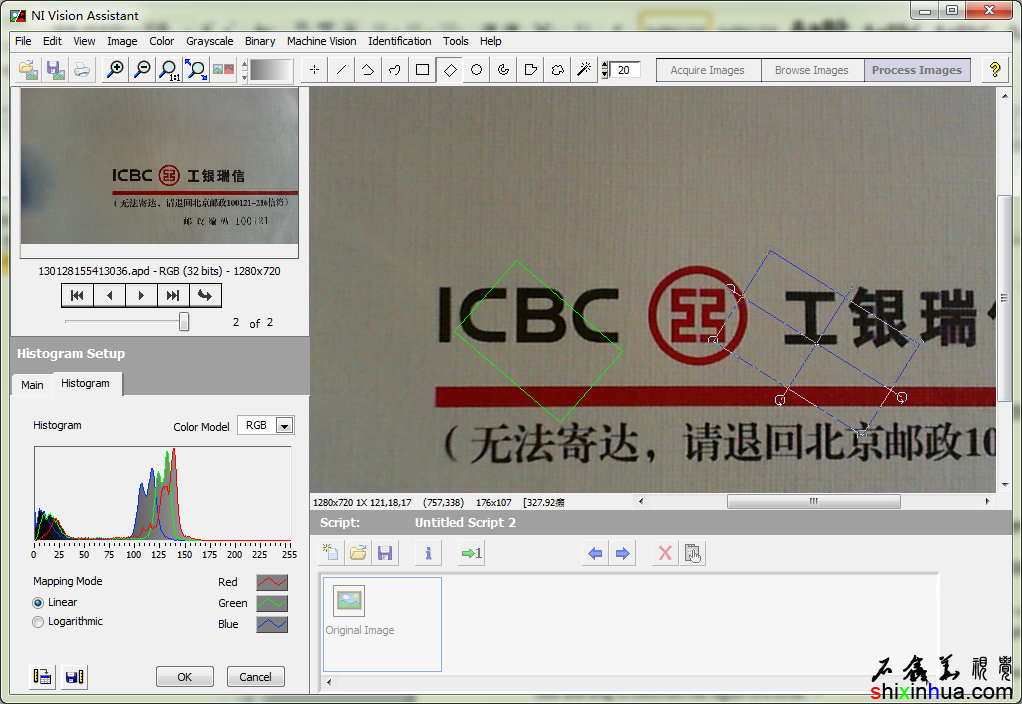Go to previous image

[x=110, y=295]
